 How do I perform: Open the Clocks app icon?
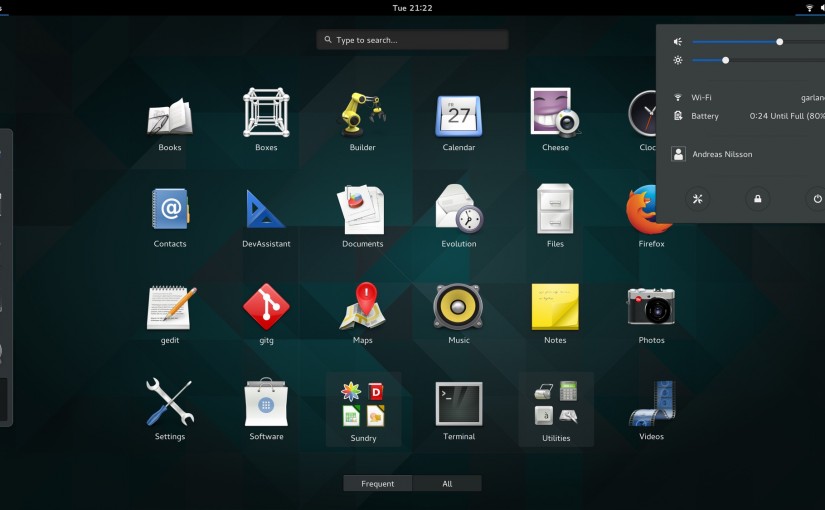(x=644, y=114)
